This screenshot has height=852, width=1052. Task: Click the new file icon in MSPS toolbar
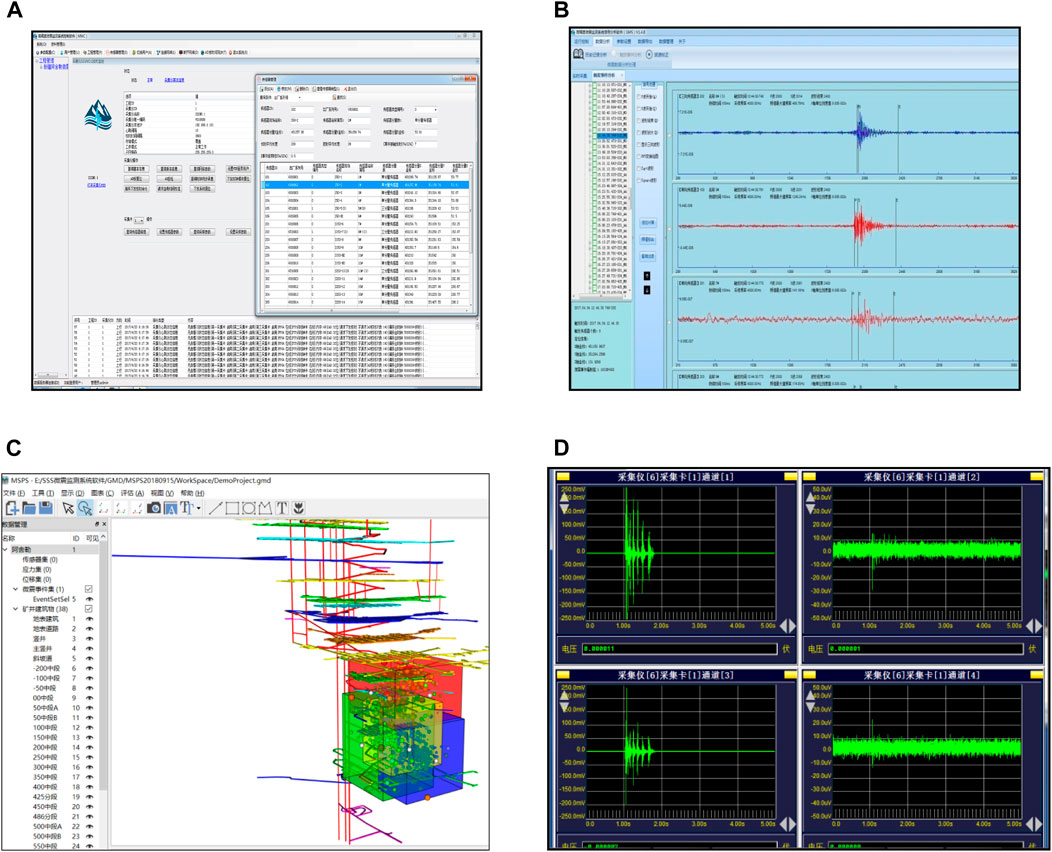pyautogui.click(x=11, y=509)
